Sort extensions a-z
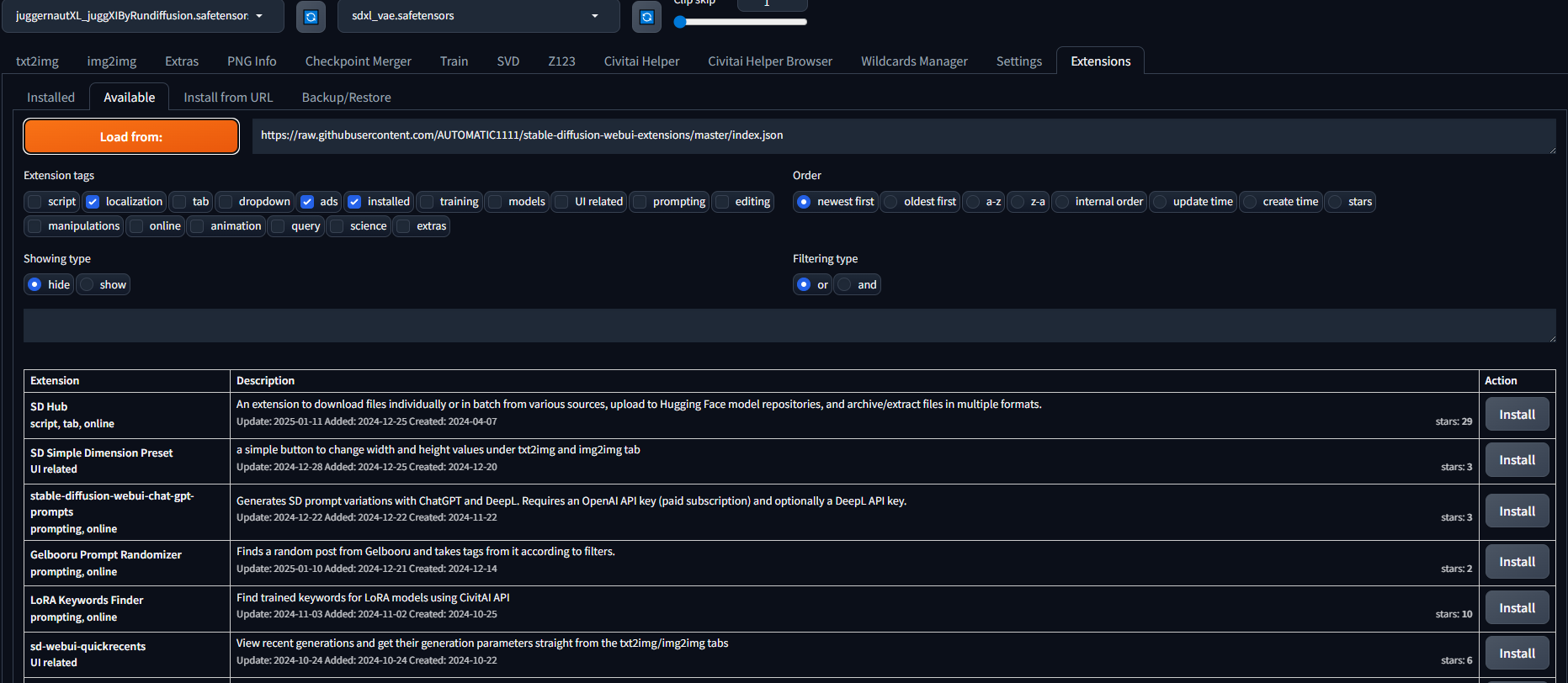The height and width of the screenshot is (683, 1568). pyautogui.click(x=973, y=202)
